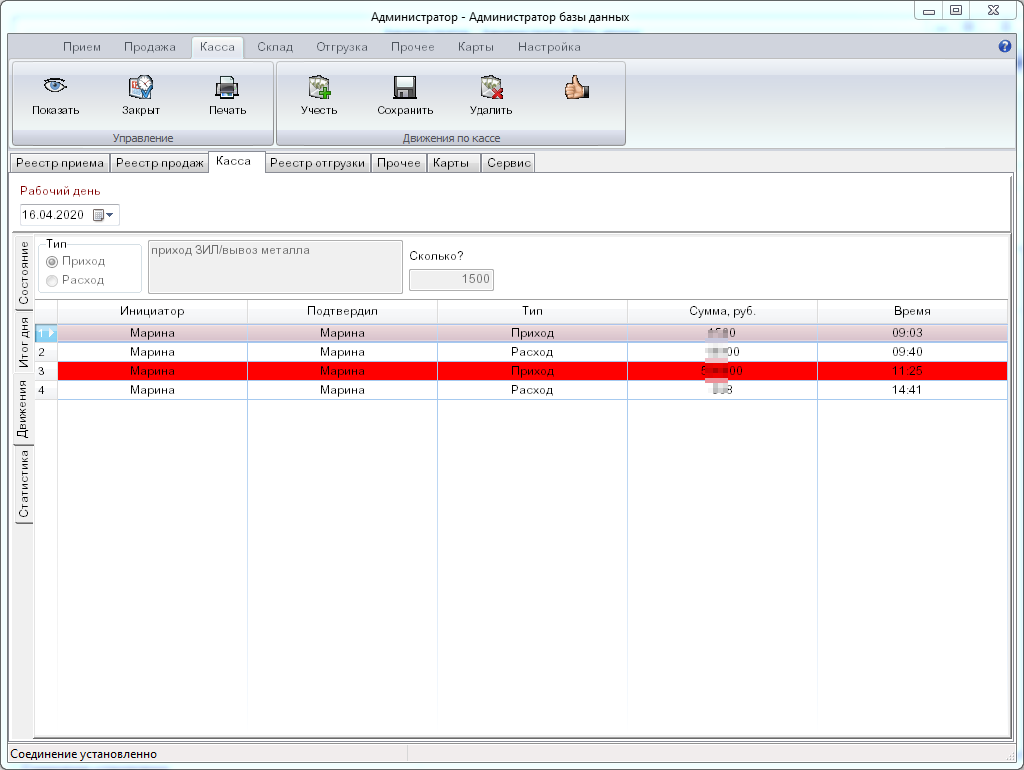The image size is (1024, 770).
Task: Click Расход type cell in row 4
Action: (x=532, y=390)
